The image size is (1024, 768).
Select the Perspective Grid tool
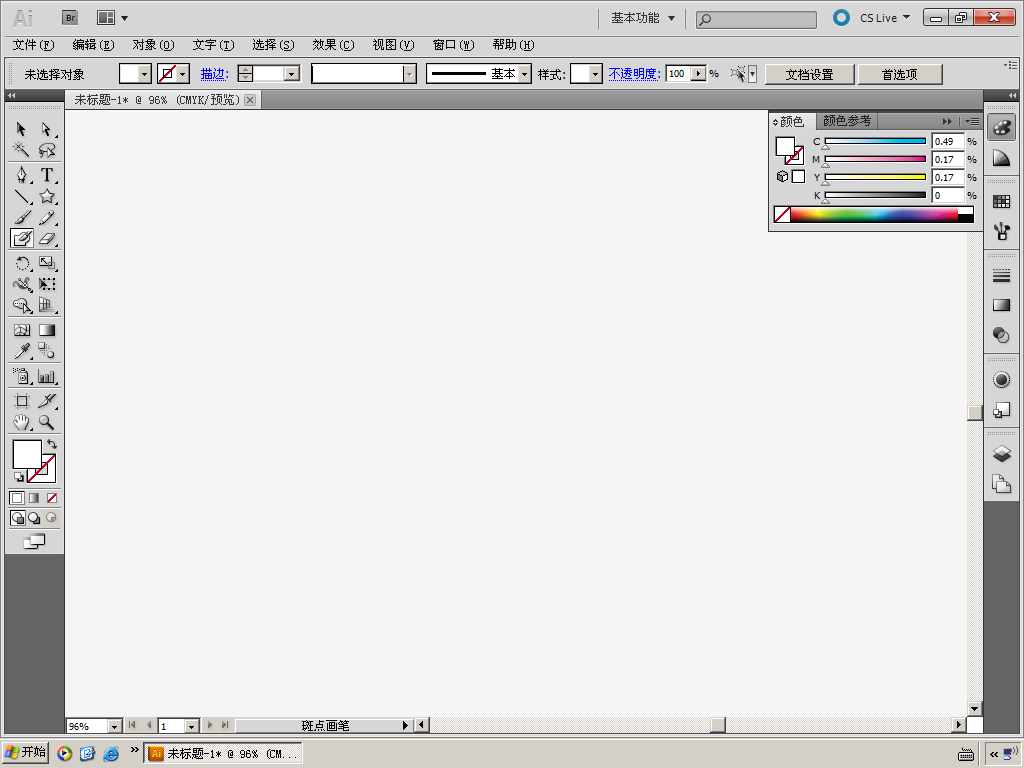pyautogui.click(x=46, y=305)
